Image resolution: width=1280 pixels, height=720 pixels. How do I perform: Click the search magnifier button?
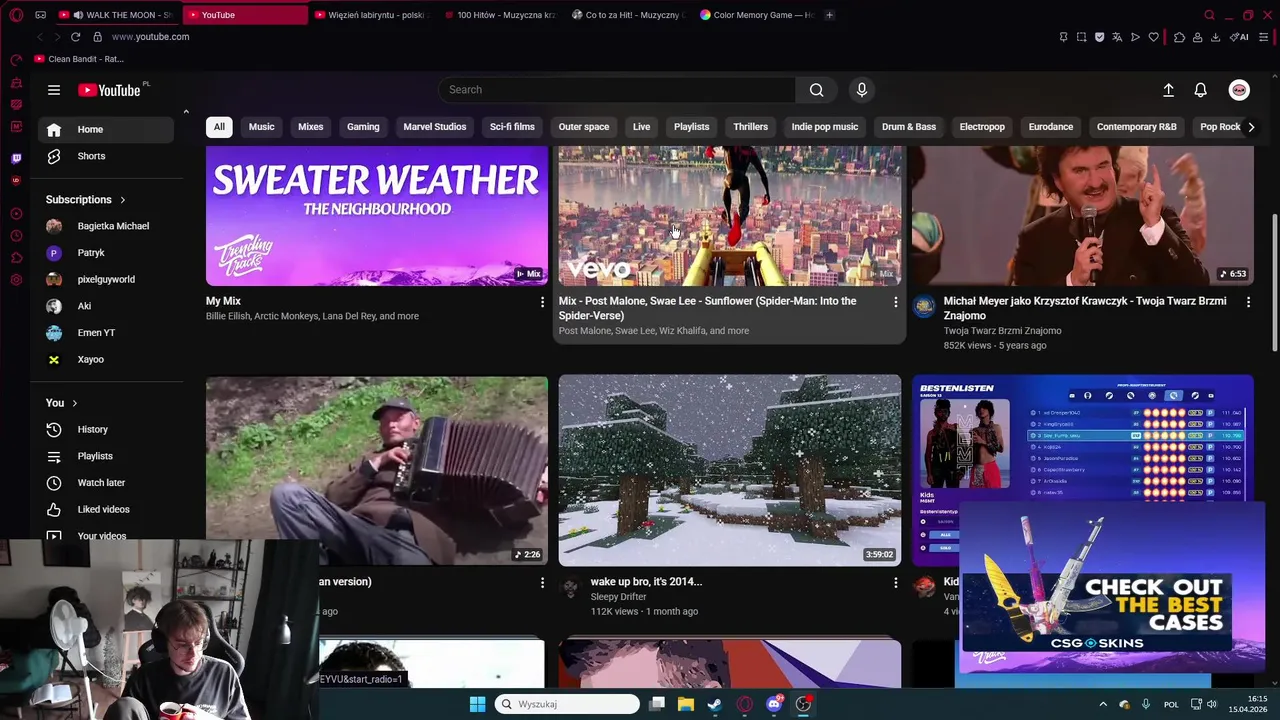(x=817, y=90)
